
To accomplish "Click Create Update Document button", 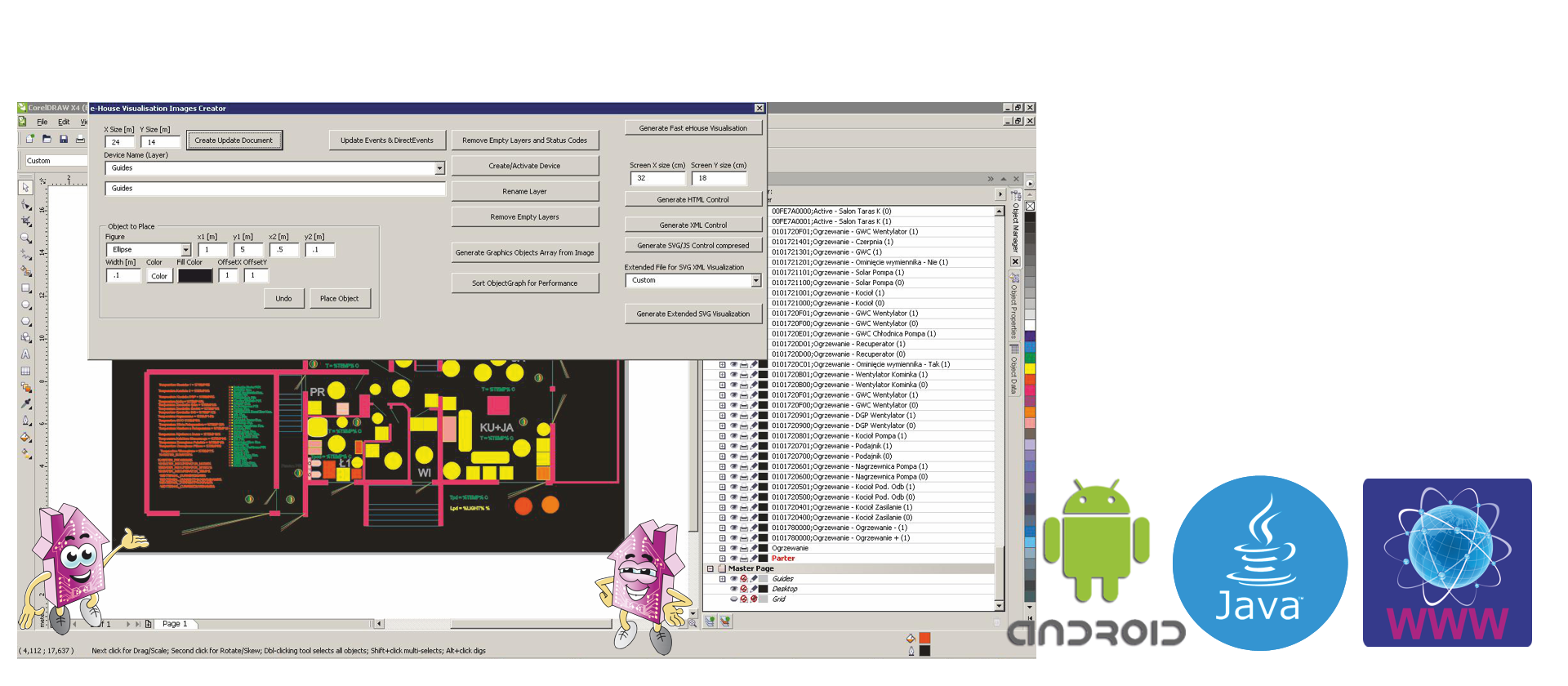I will pos(234,140).
